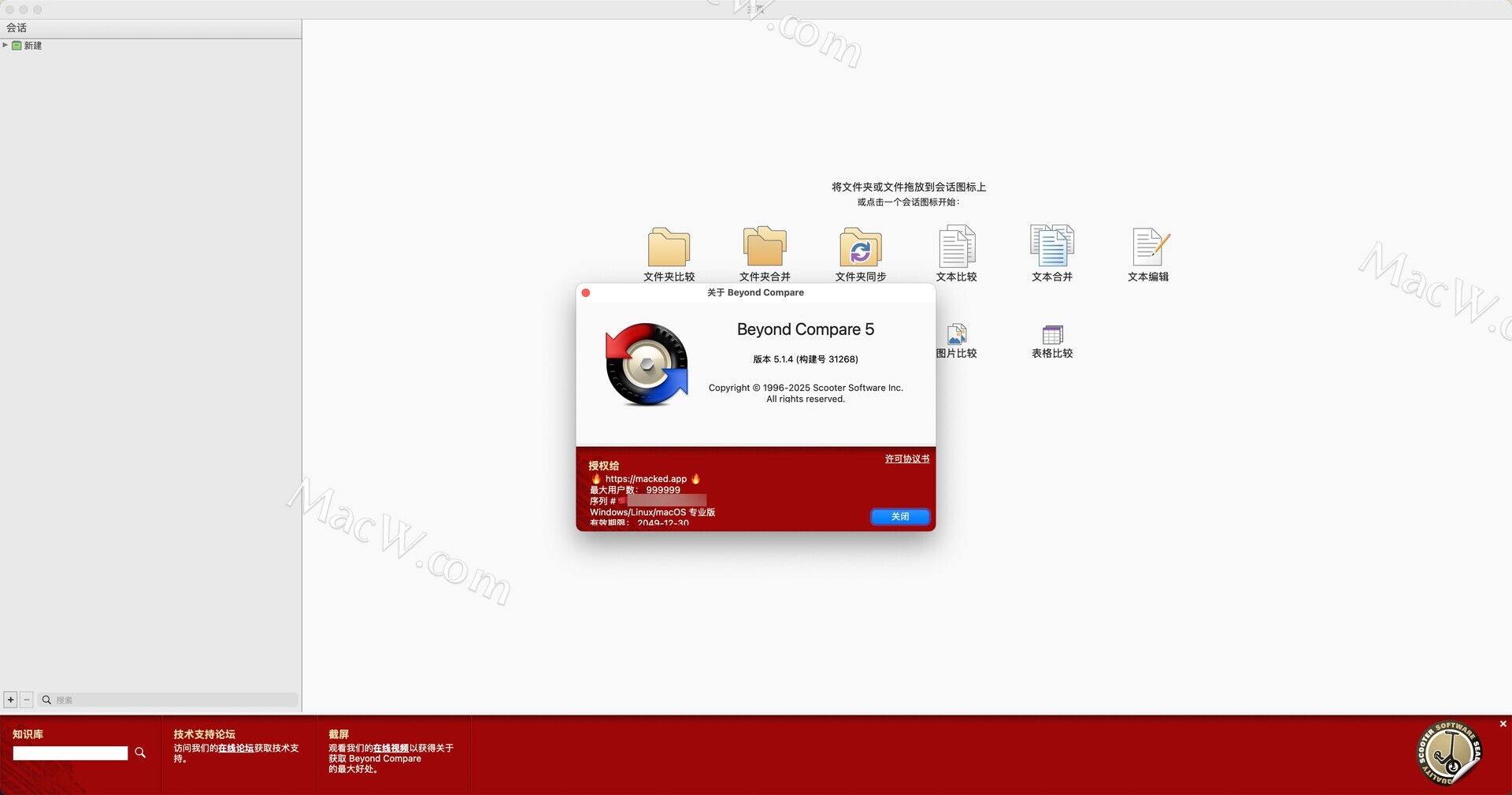Click the 关闭 button in About dialog
Image resolution: width=1512 pixels, height=795 pixels.
click(900, 516)
